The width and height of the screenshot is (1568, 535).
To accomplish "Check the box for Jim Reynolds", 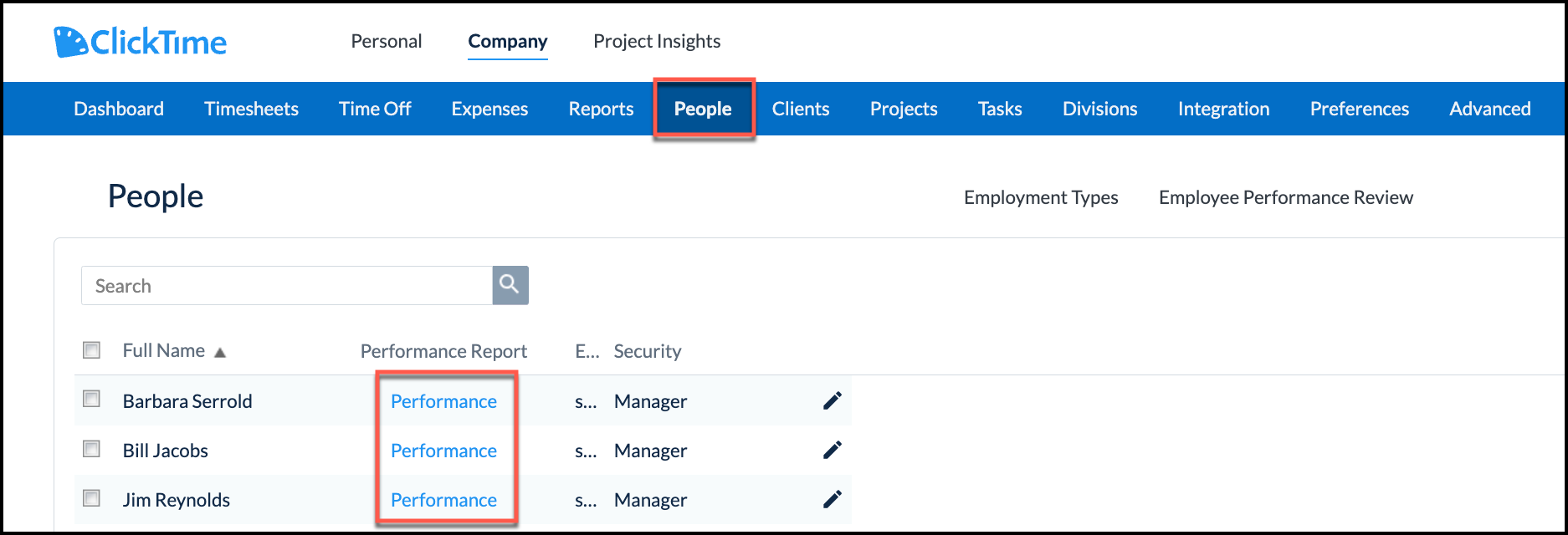I will (92, 498).
